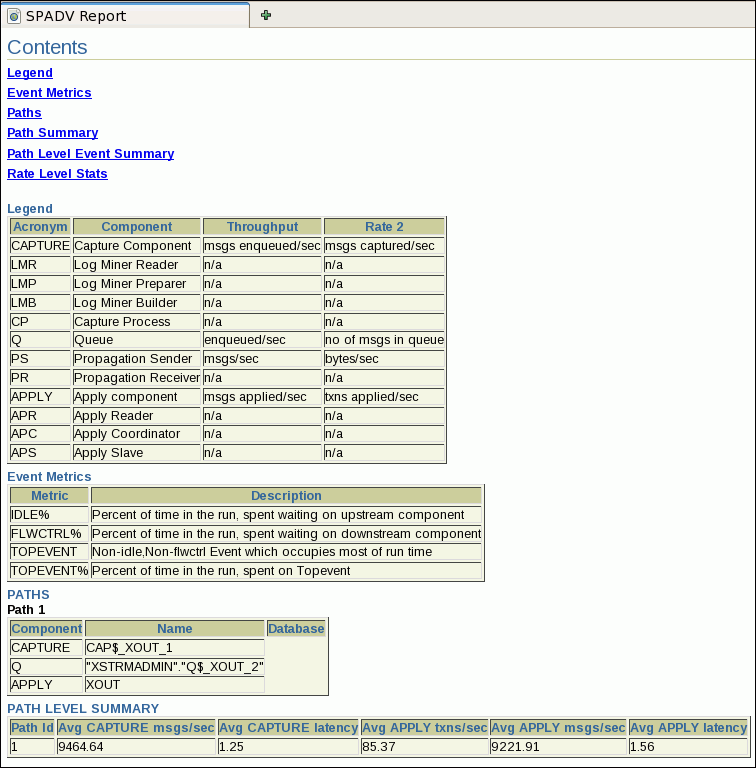Select the Throughput column header
756x768 pixels.
[262, 227]
